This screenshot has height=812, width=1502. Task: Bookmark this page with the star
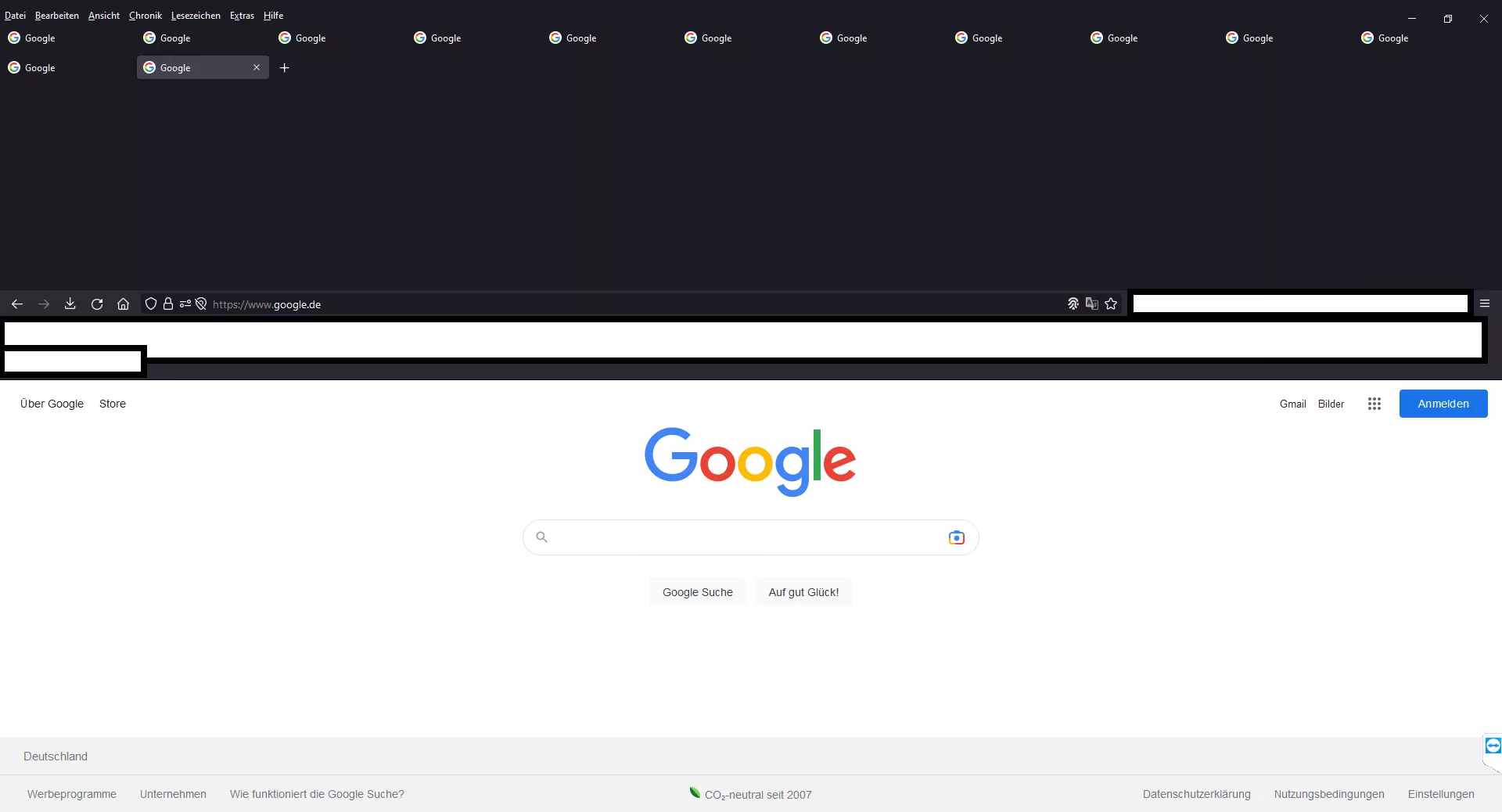[x=1111, y=304]
